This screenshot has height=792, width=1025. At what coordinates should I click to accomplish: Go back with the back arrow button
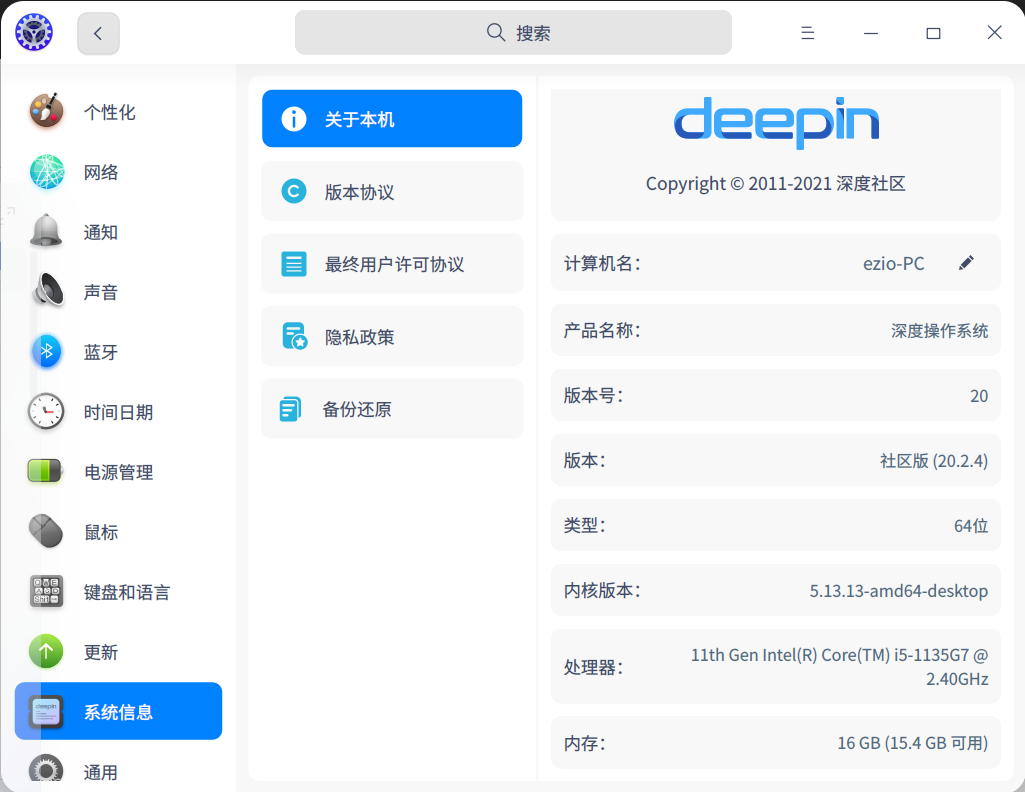point(98,33)
